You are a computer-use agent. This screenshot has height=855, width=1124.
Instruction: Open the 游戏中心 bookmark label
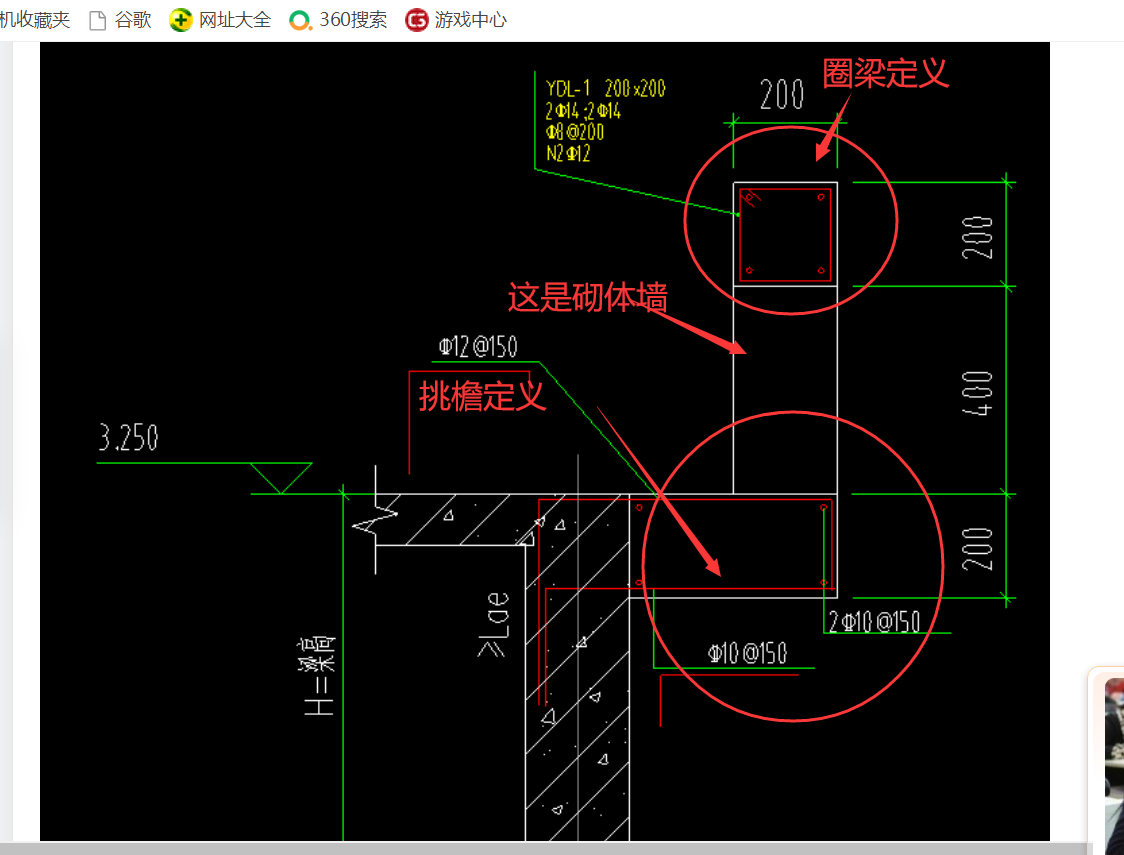471,20
